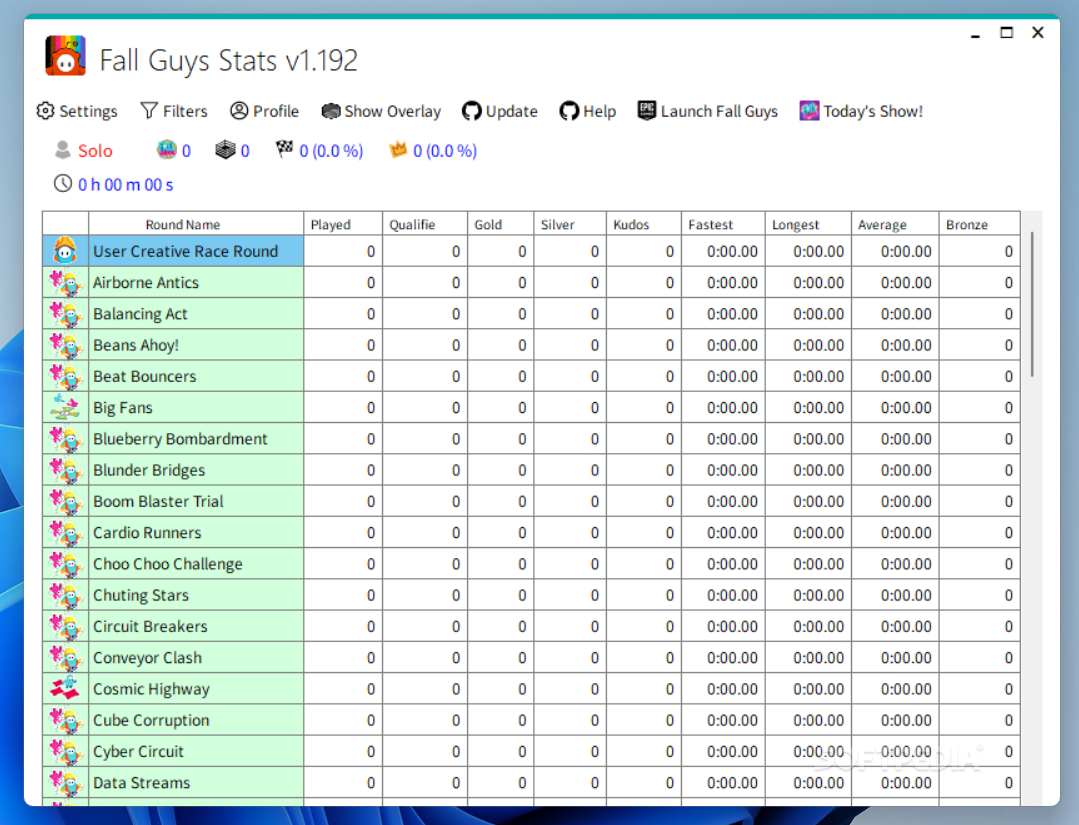Sort by Fastest column header
The image size is (1079, 825).
tap(723, 224)
